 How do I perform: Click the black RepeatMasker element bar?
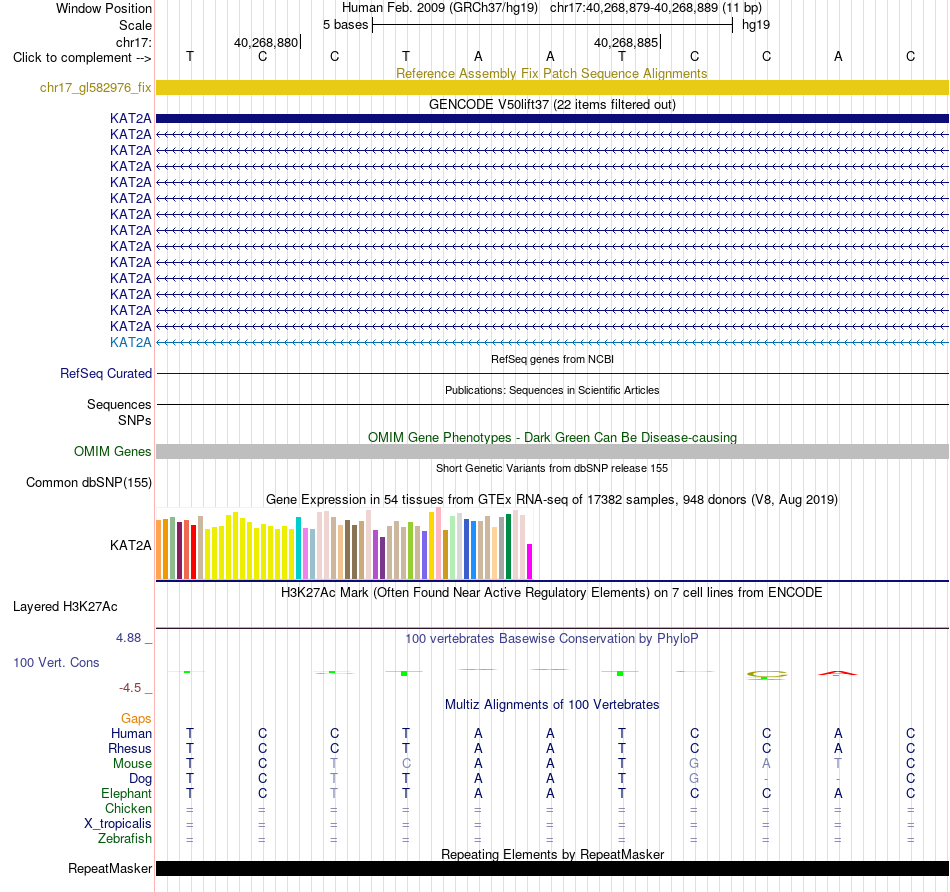tap(552, 868)
